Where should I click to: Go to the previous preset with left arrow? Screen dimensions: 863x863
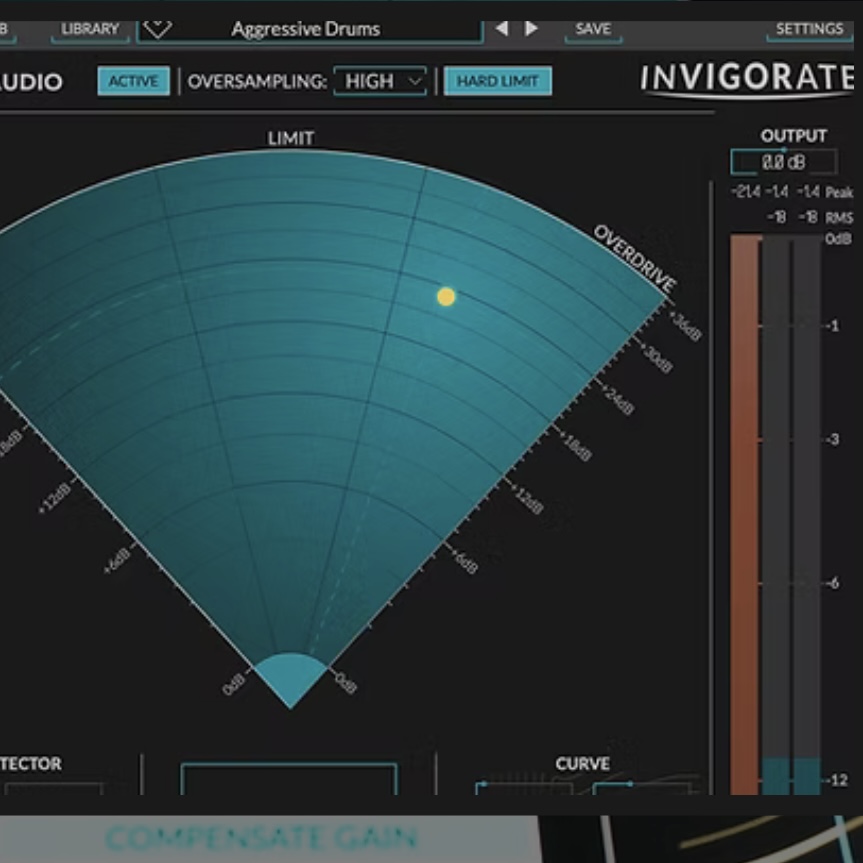(x=501, y=29)
